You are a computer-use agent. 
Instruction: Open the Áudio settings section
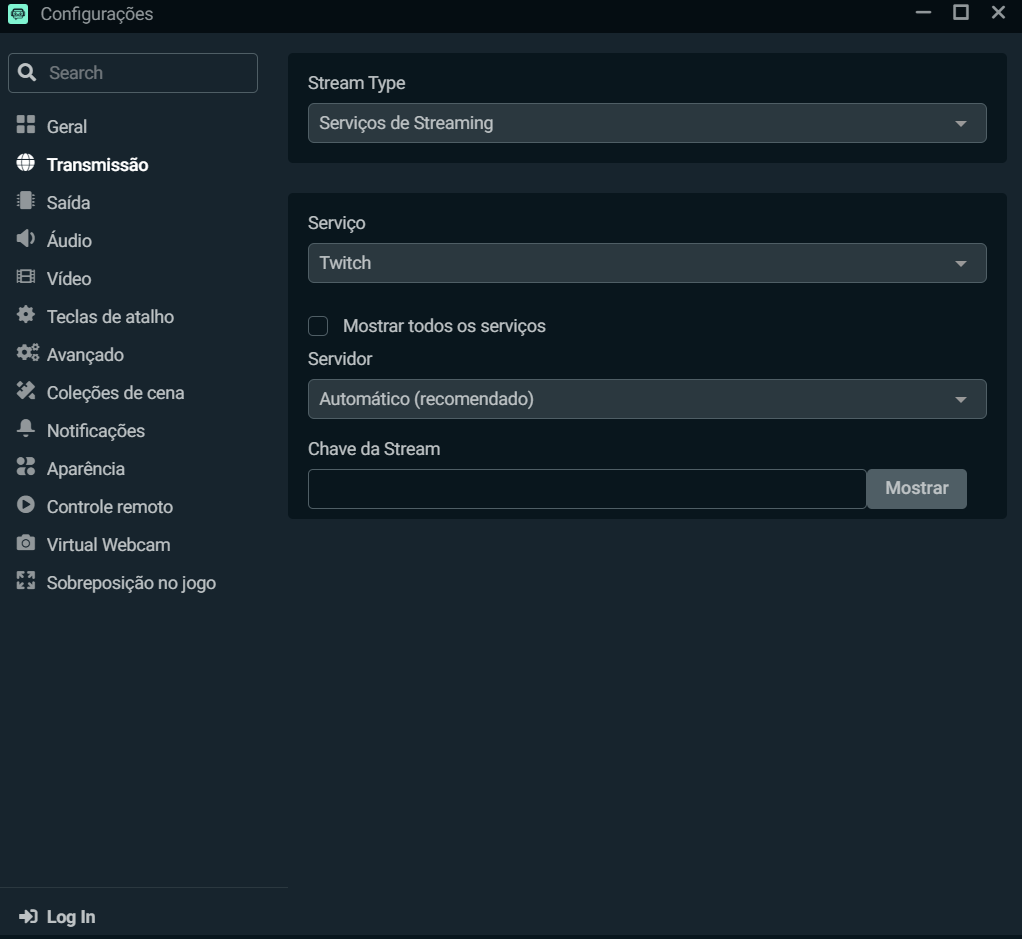click(x=69, y=240)
